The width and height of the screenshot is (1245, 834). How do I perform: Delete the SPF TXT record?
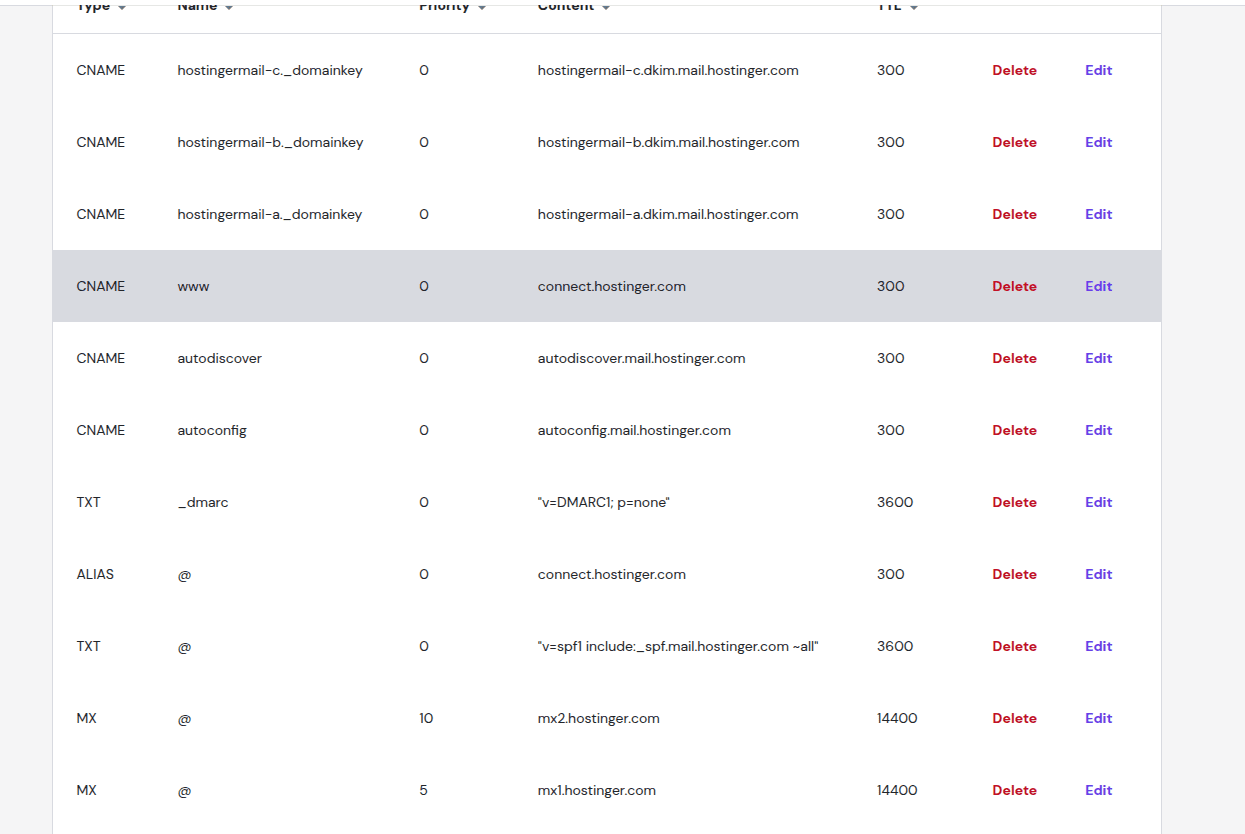point(1014,646)
